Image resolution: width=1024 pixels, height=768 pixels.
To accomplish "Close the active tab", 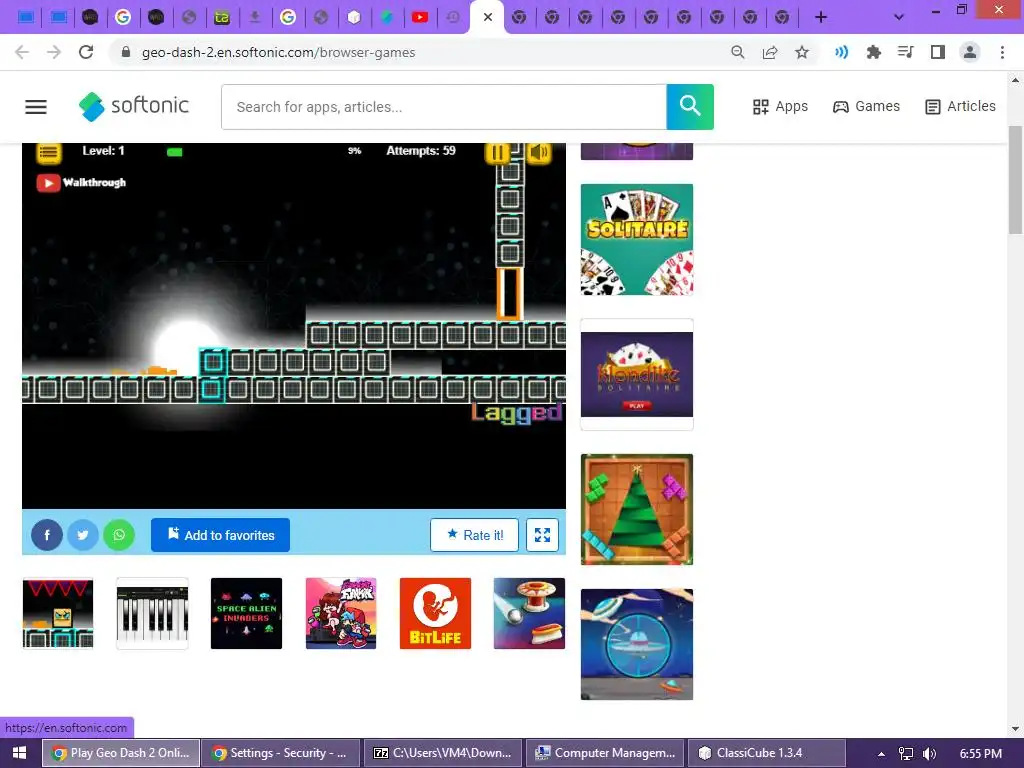I will coord(487,18).
